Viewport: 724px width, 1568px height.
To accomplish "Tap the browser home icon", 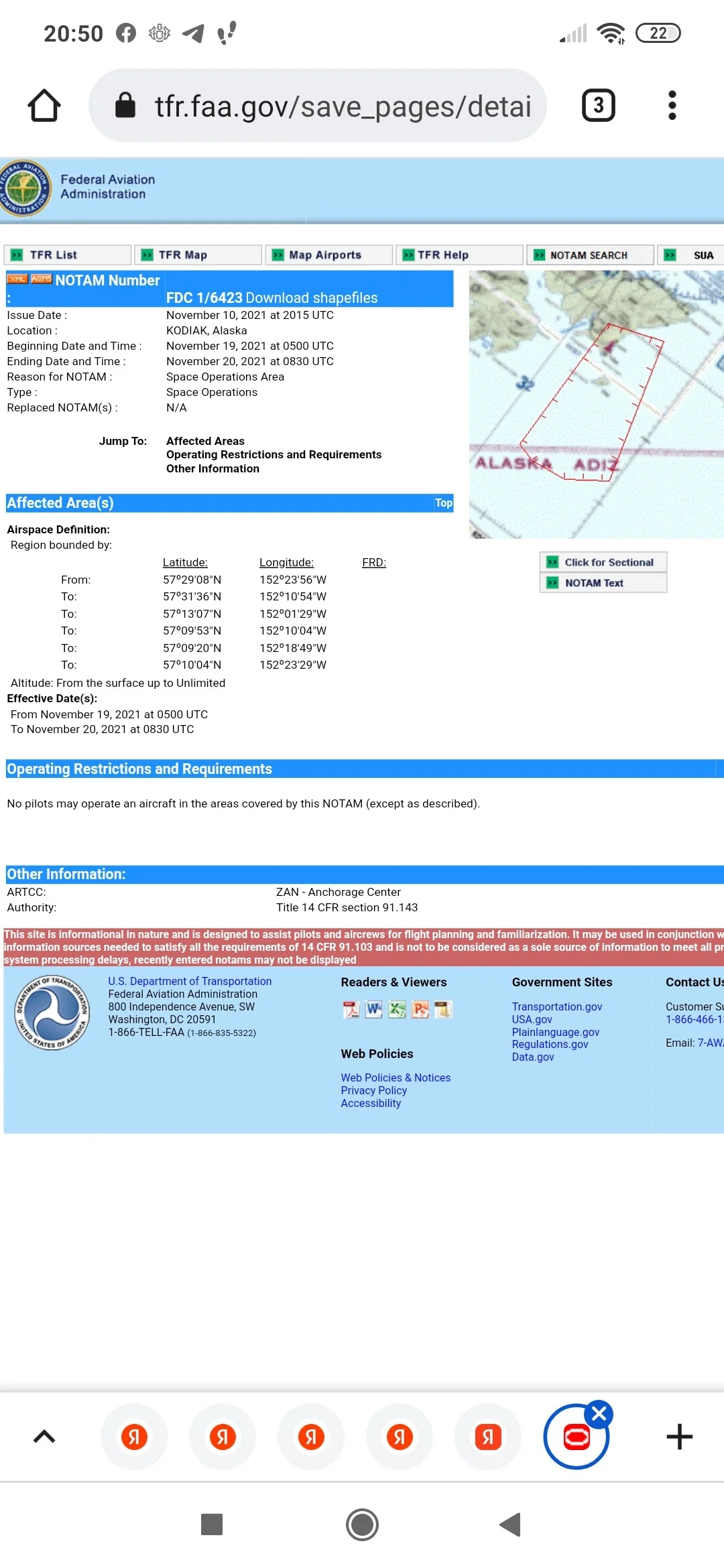I will (44, 105).
